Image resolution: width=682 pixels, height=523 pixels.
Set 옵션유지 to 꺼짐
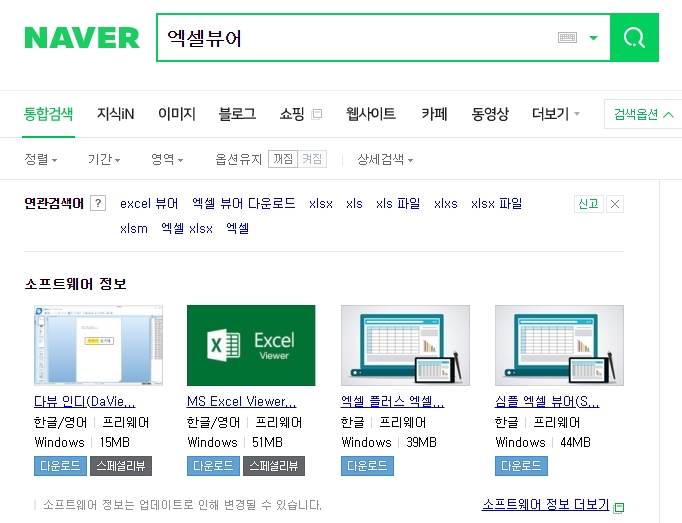(x=283, y=159)
